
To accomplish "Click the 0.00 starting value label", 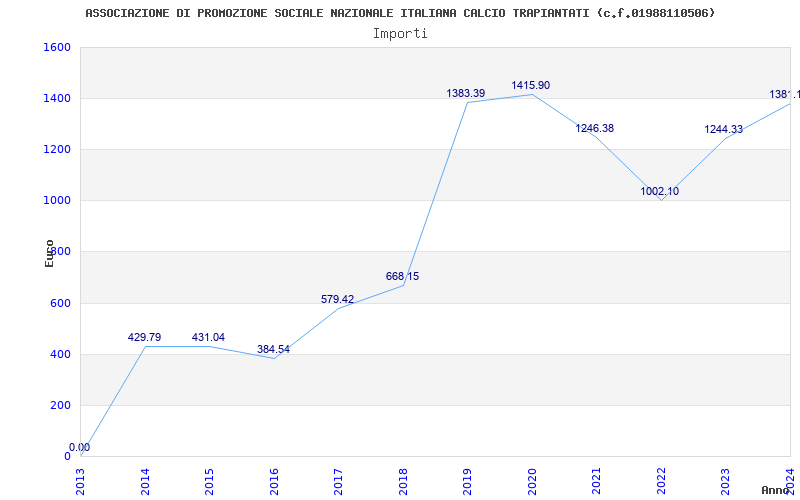I will pos(79,448).
